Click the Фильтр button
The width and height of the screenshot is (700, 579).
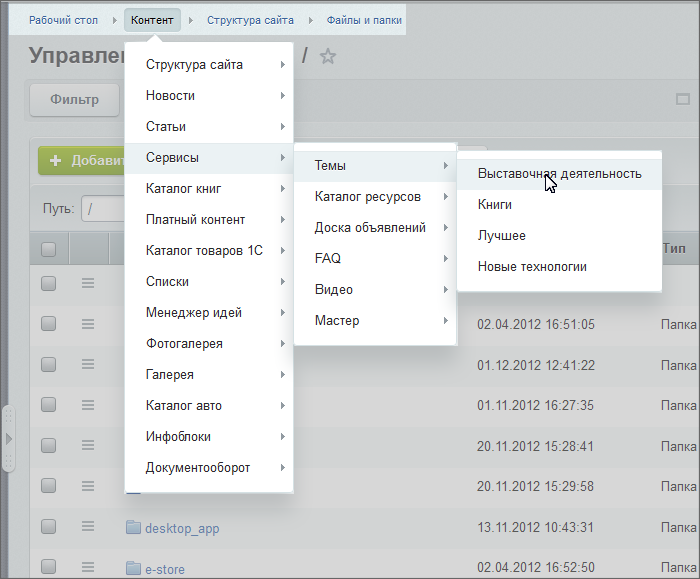coord(75,99)
